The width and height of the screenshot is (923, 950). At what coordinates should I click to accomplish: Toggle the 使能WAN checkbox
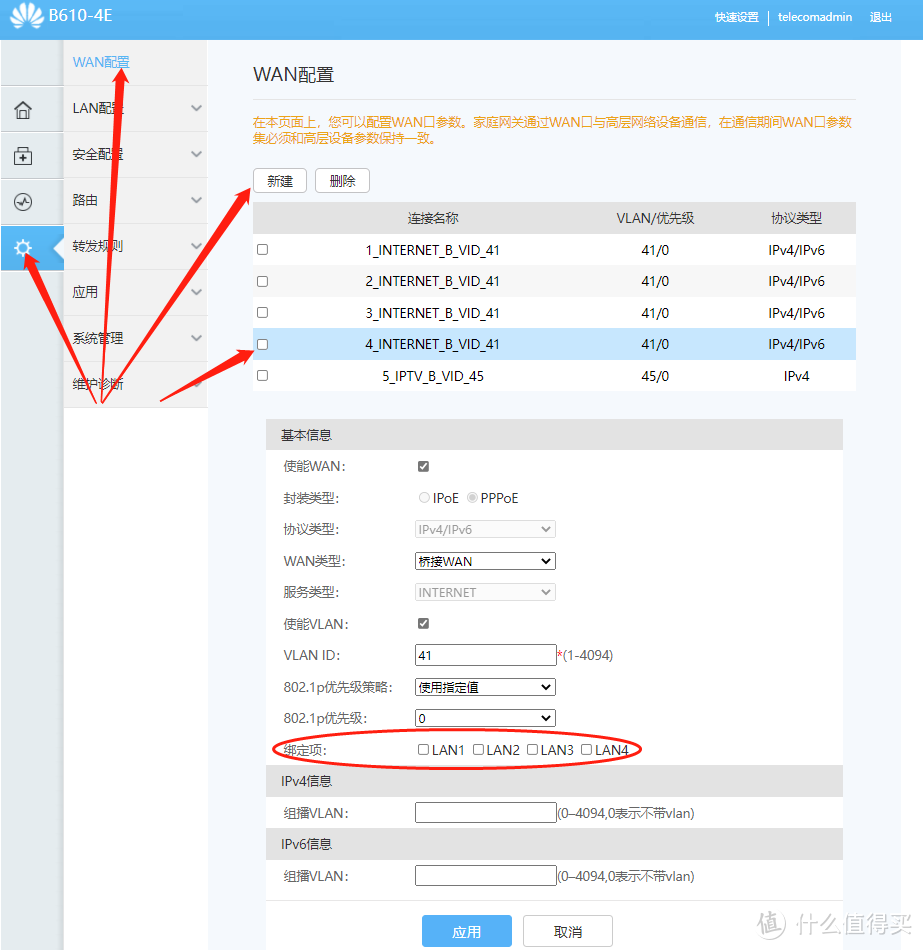point(423,466)
